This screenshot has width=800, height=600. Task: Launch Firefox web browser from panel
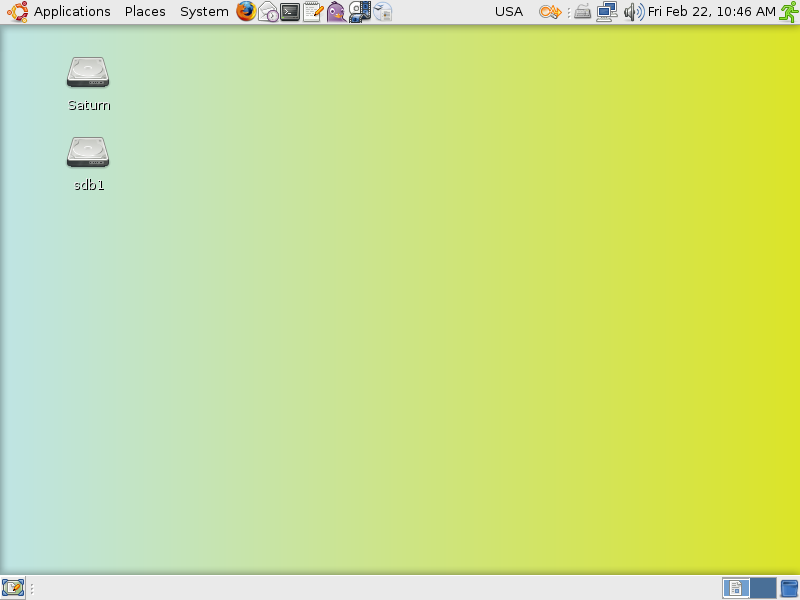click(x=246, y=11)
